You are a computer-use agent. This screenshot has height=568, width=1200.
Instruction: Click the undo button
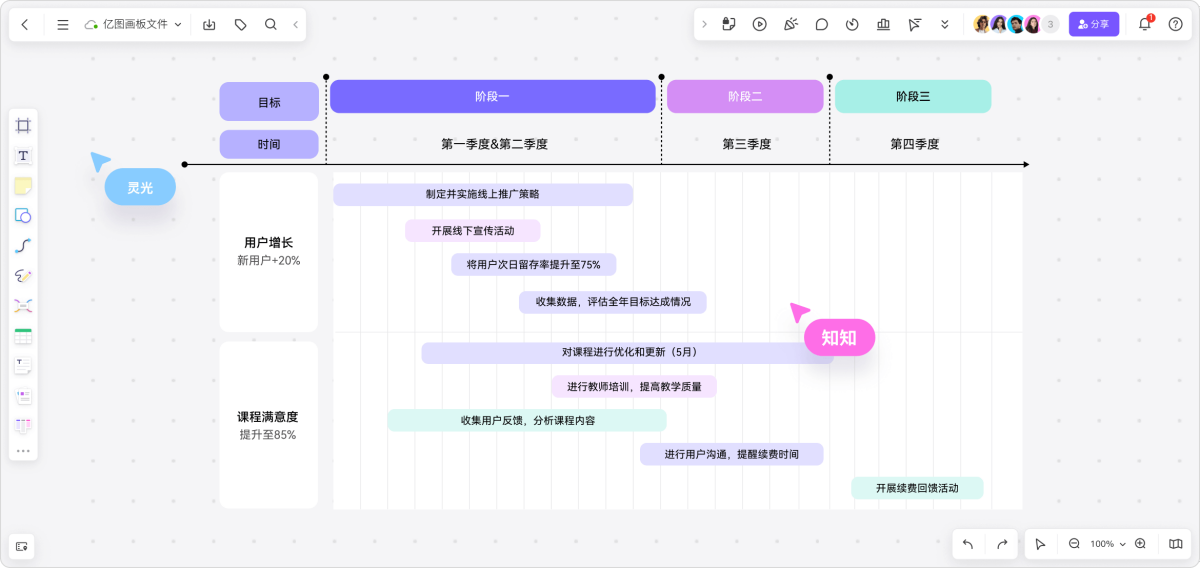pos(968,544)
